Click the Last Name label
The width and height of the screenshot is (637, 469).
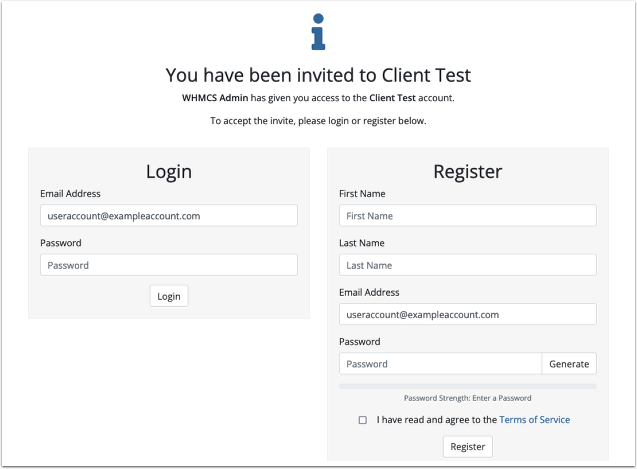pyautogui.click(x=362, y=243)
